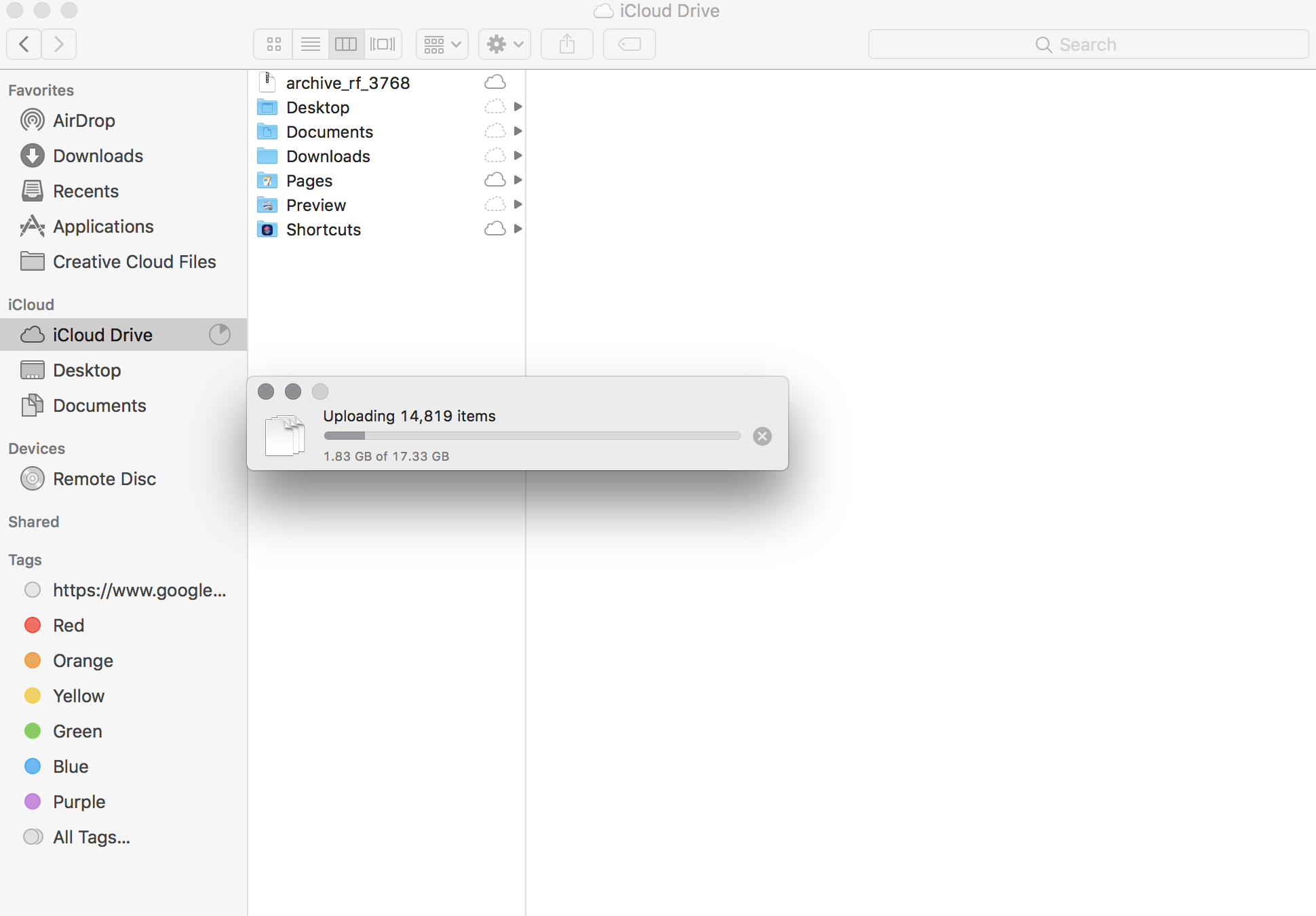Click inside the Search field
This screenshot has height=916, width=1316.
(1088, 43)
